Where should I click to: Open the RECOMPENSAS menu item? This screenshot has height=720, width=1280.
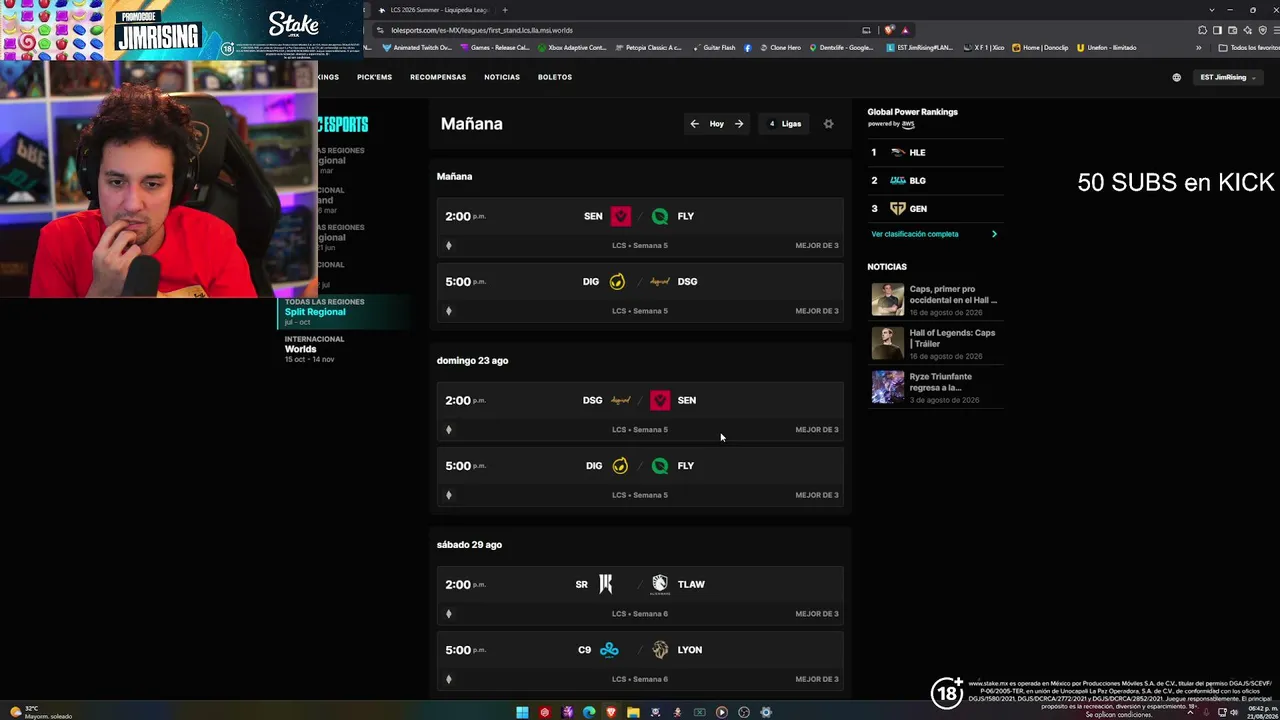(x=438, y=77)
